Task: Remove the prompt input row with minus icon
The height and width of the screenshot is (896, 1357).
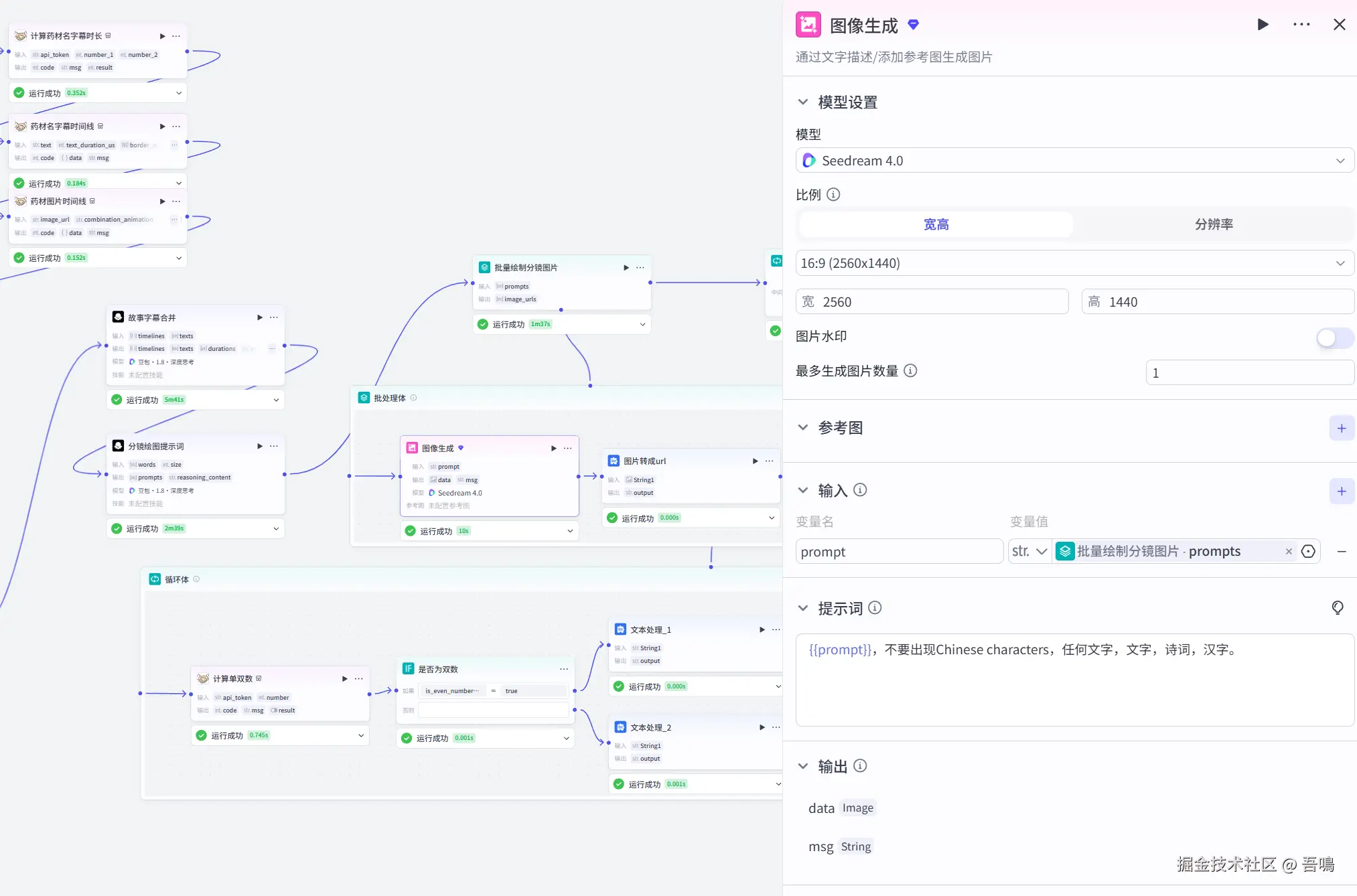Action: [1342, 552]
